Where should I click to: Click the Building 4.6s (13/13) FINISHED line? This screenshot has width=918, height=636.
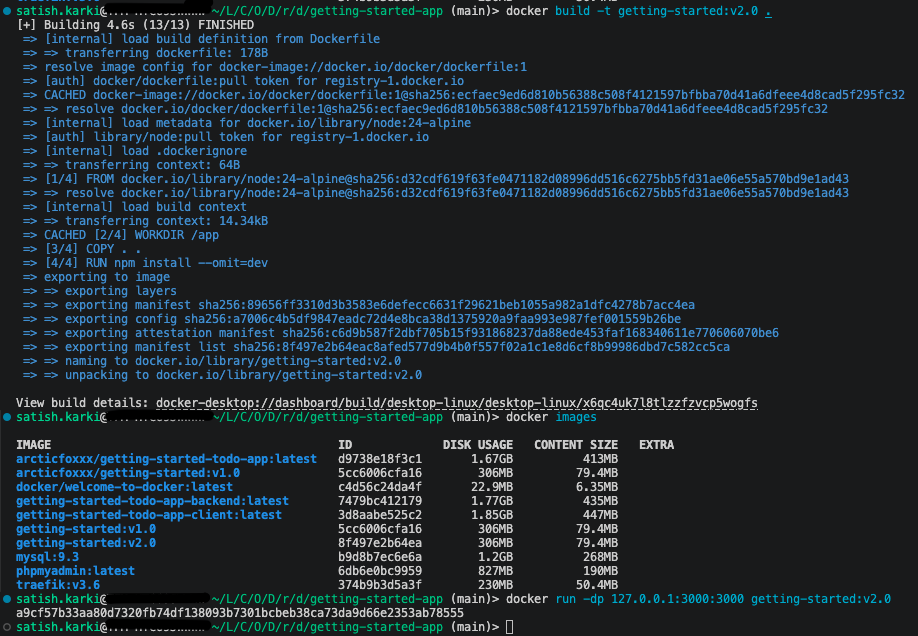136,25
